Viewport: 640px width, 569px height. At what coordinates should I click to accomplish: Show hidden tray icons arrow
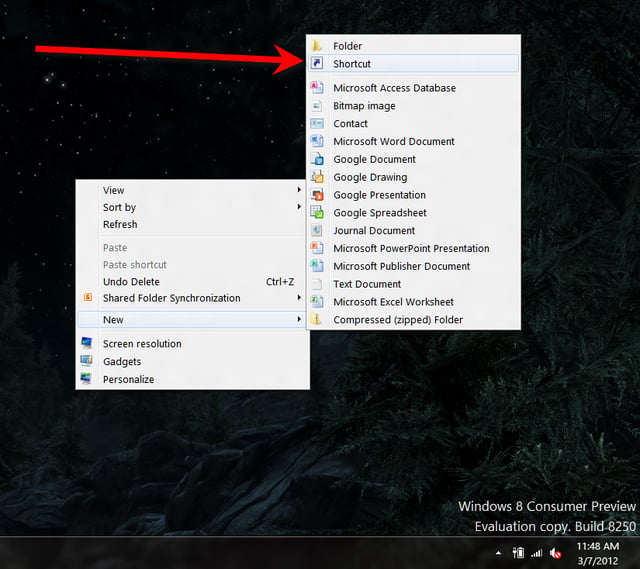point(498,553)
